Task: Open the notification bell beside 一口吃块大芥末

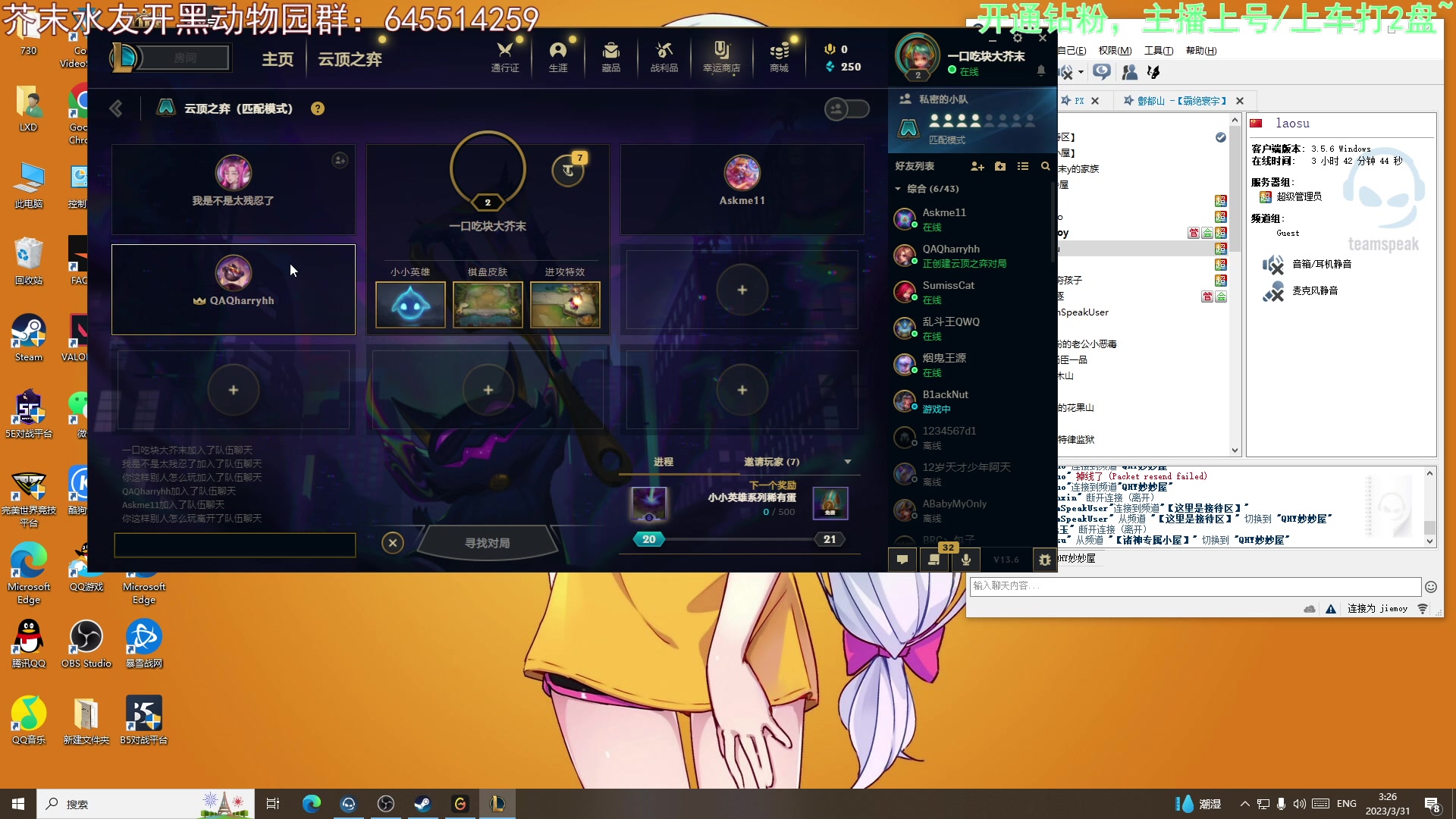Action: 1041,71
